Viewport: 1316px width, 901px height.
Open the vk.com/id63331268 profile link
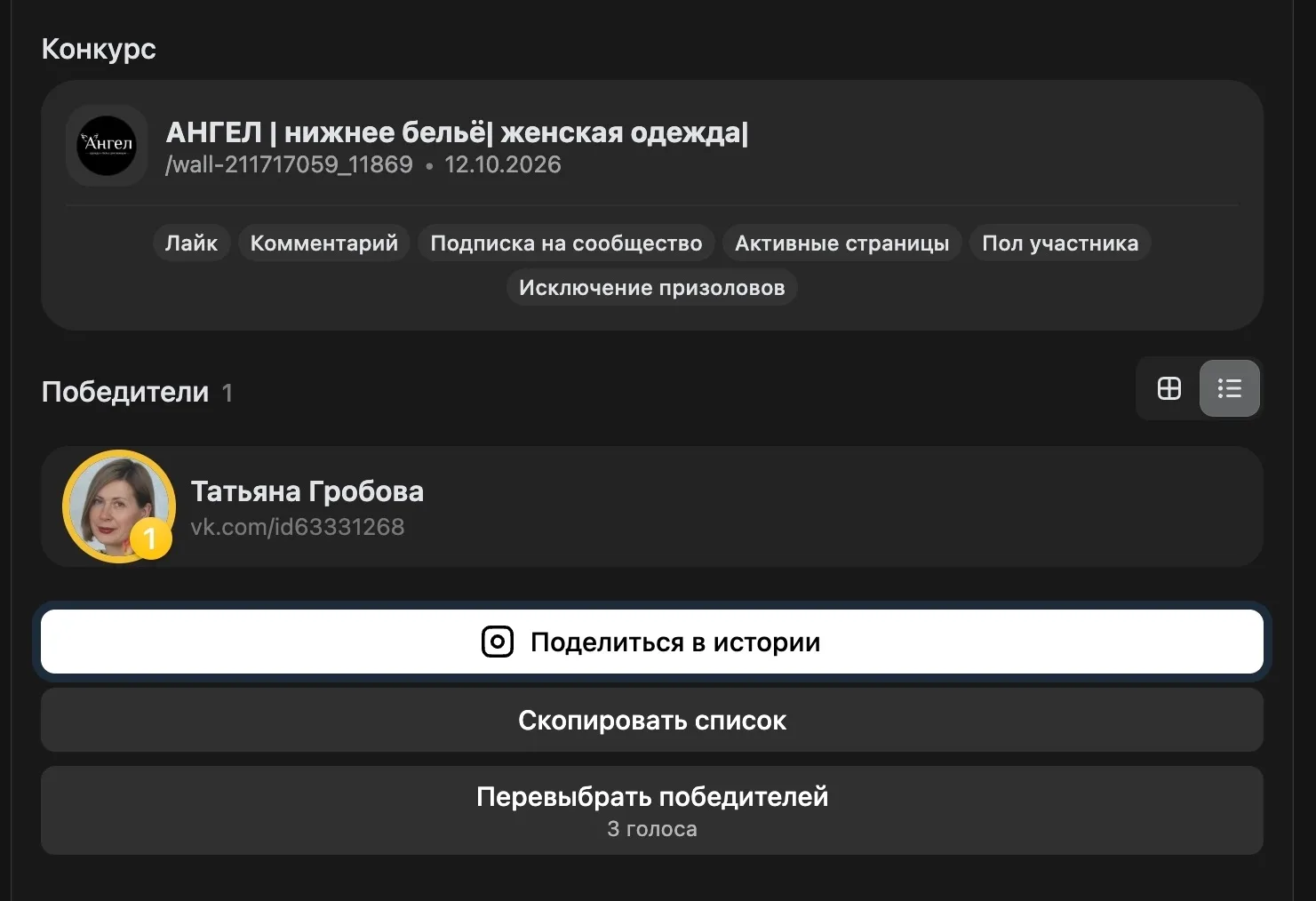298,527
